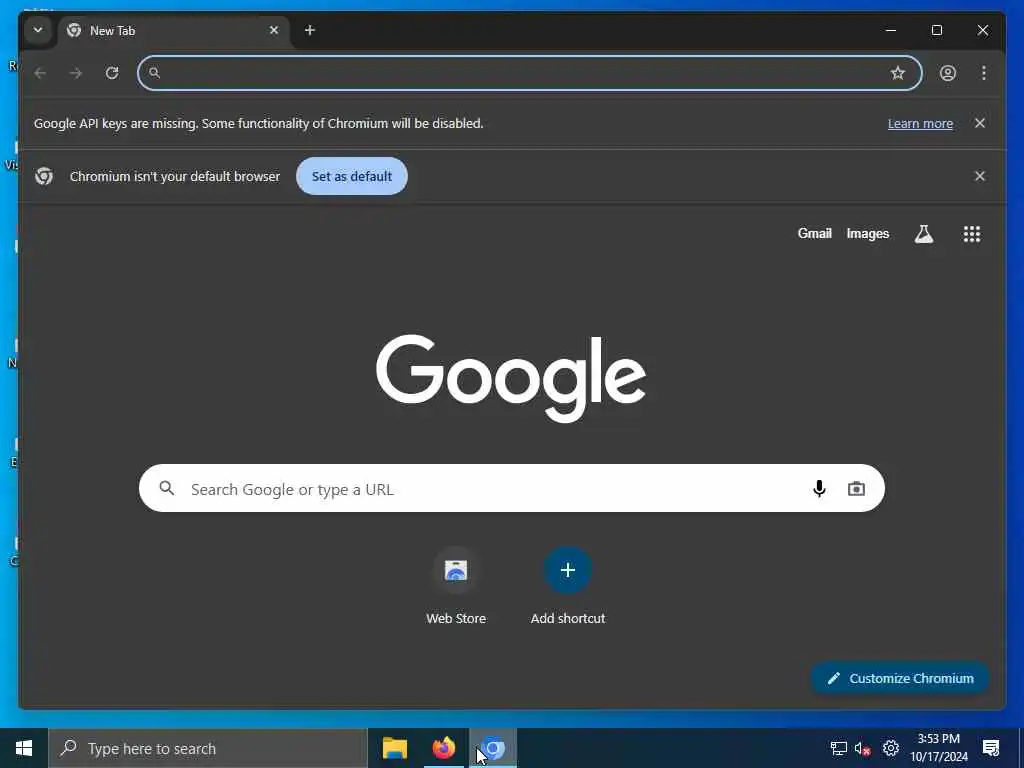
Task: Open Gmail link
Action: [x=814, y=234]
